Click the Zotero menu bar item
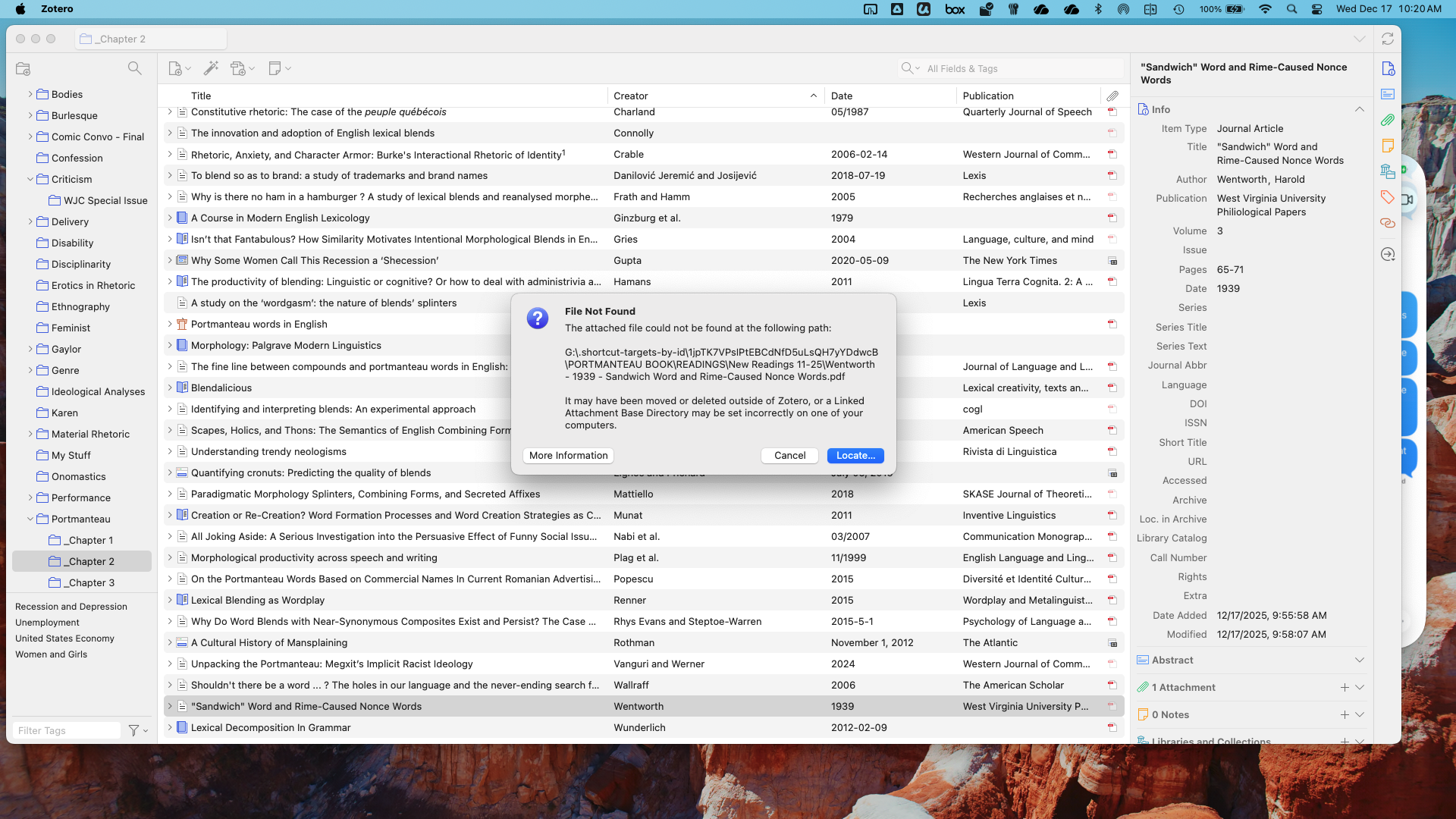Viewport: 1456px width, 819px height. pos(57,9)
